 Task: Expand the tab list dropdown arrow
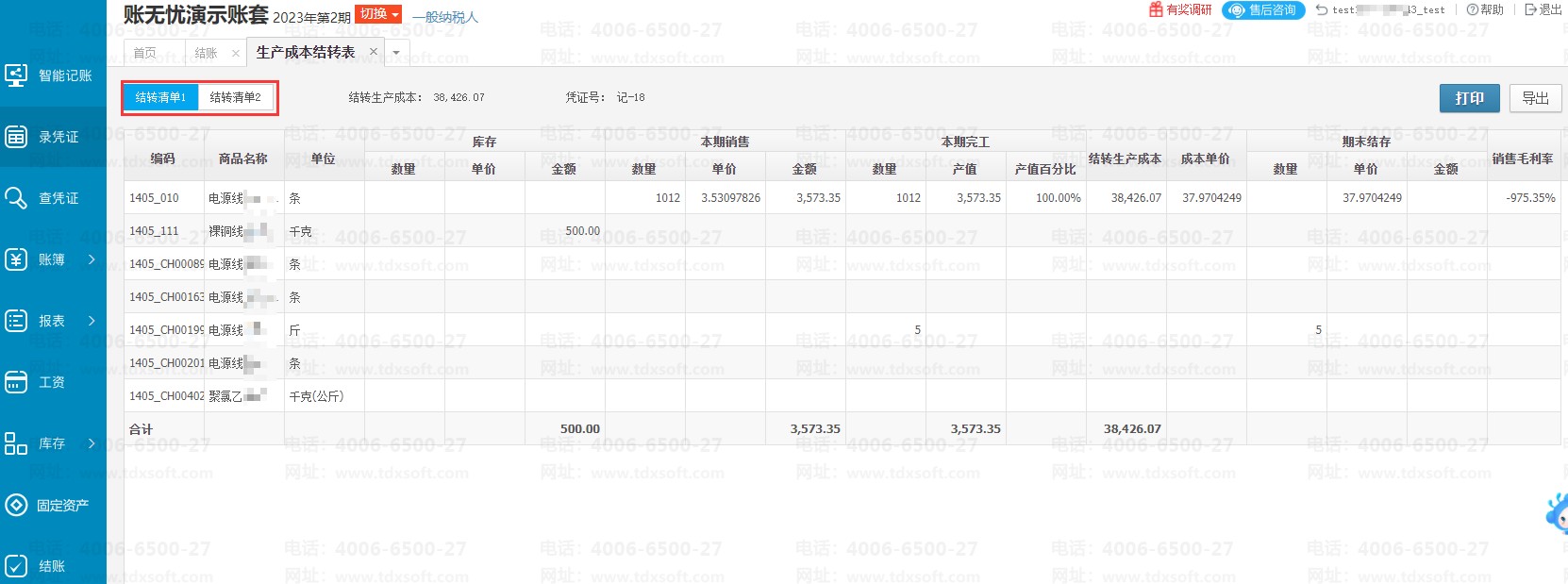396,53
